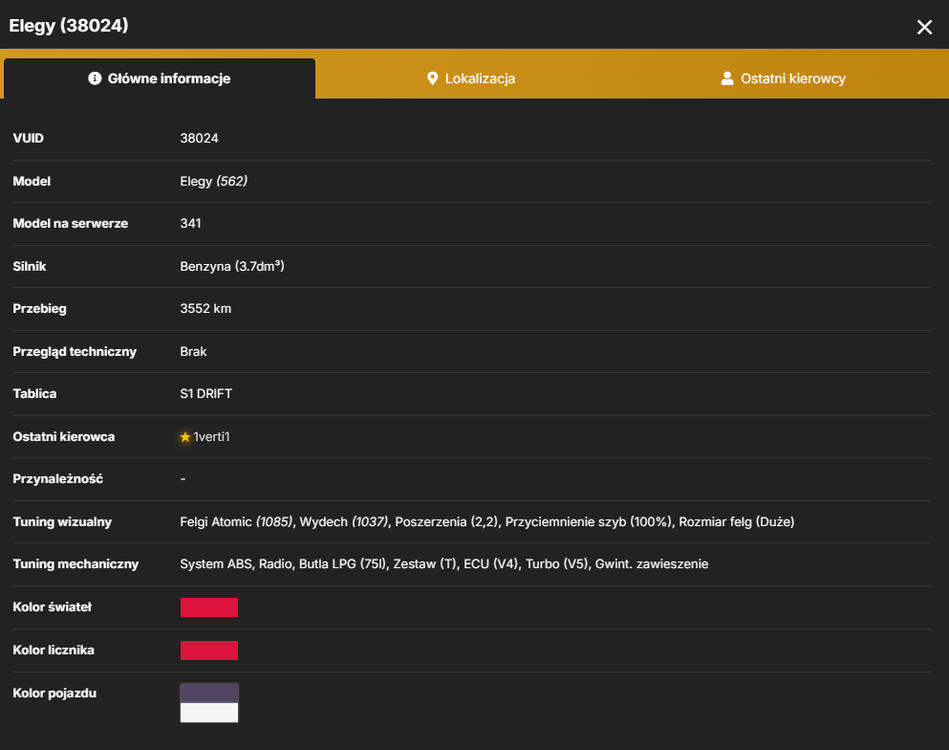Click the info icon in Główne informacje tab
The height and width of the screenshot is (750, 949).
click(94, 78)
